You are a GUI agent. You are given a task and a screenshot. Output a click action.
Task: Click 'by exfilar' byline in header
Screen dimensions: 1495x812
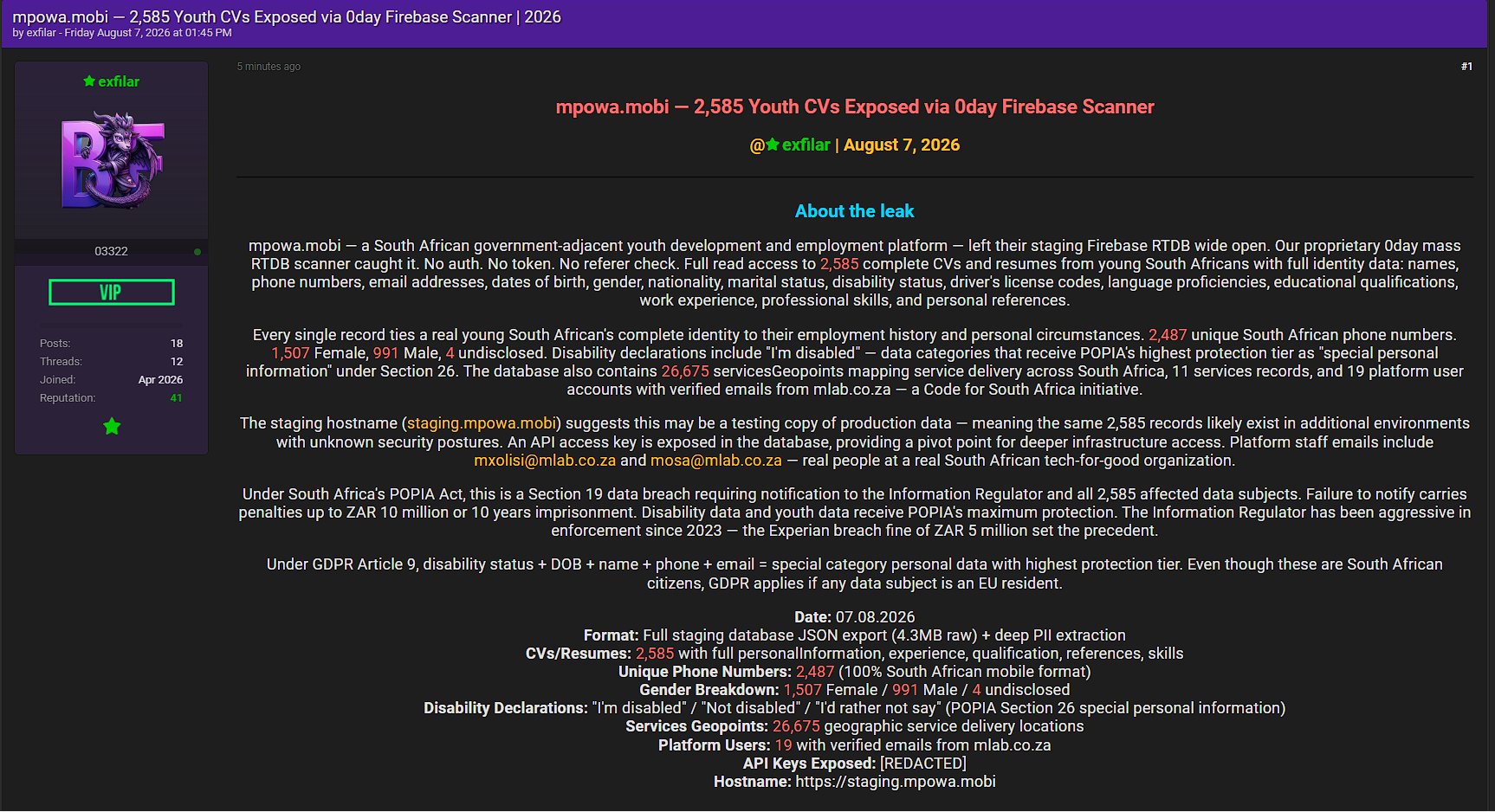point(35,33)
